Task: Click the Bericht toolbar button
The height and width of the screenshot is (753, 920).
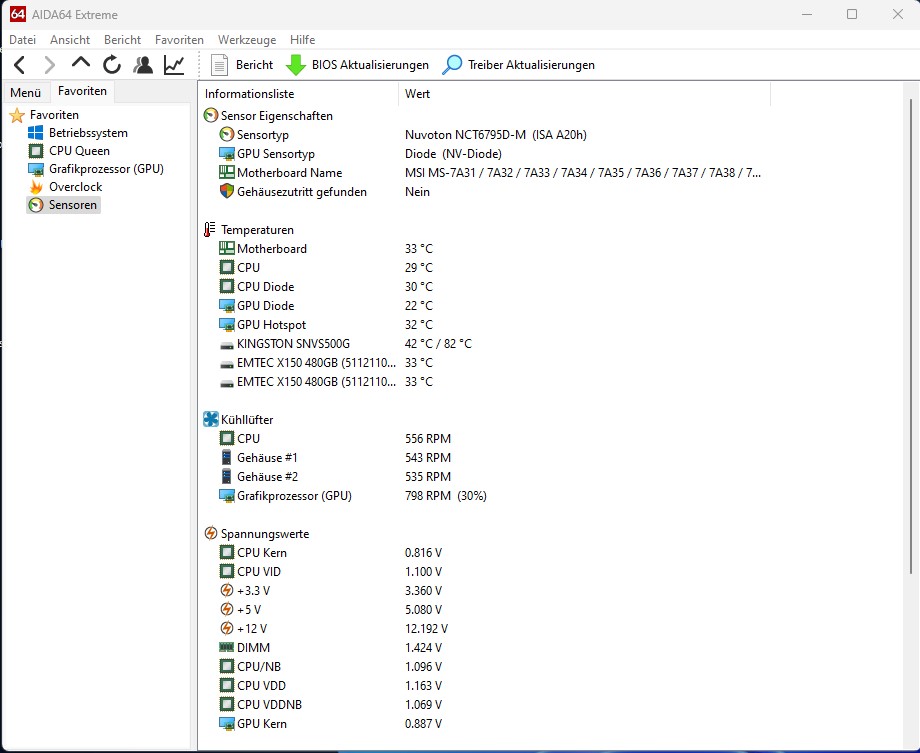Action: pyautogui.click(x=242, y=65)
